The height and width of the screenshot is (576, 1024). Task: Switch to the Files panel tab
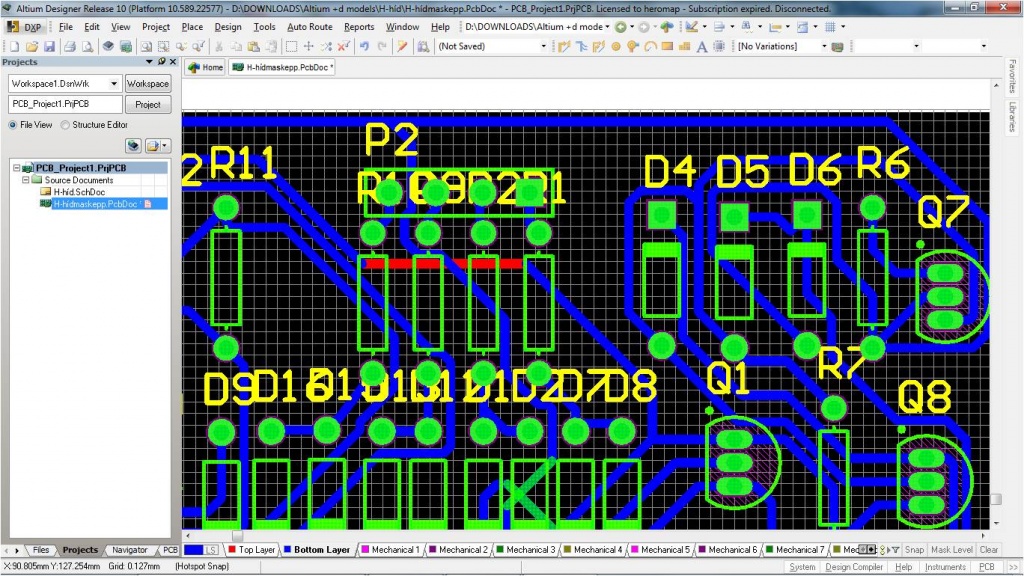pyautogui.click(x=41, y=550)
